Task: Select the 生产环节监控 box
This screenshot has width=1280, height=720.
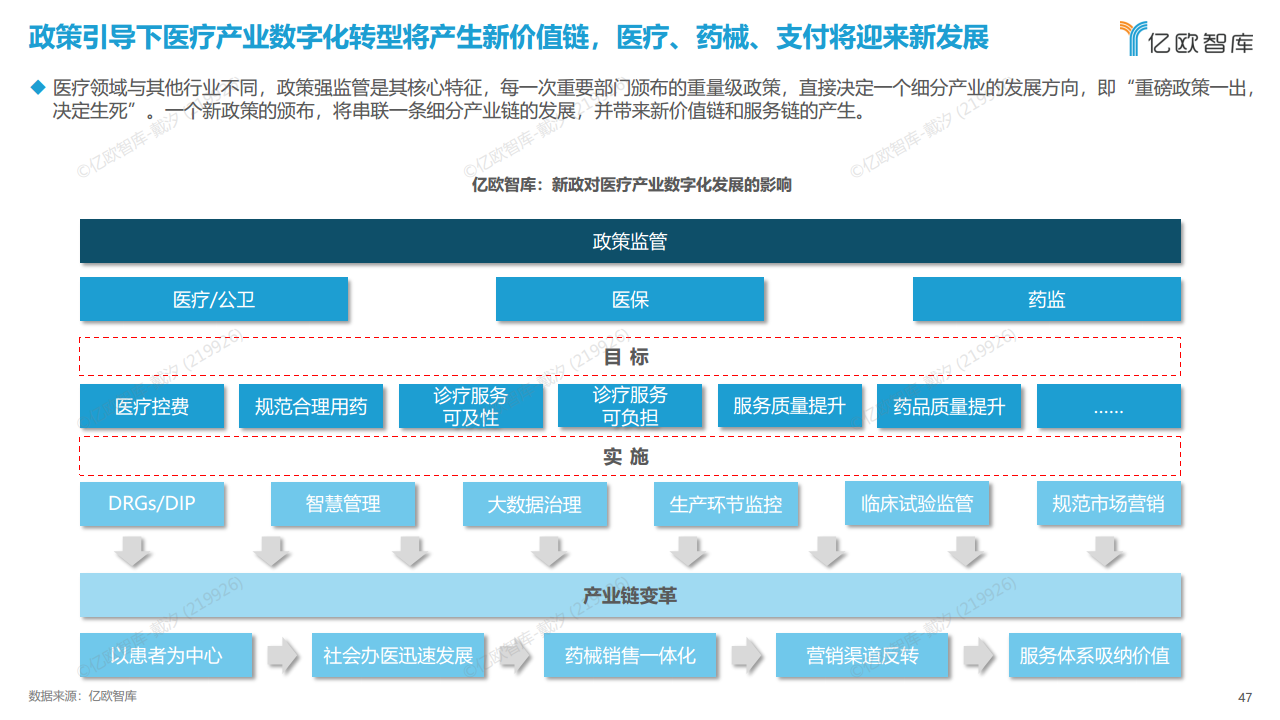Action: (726, 504)
